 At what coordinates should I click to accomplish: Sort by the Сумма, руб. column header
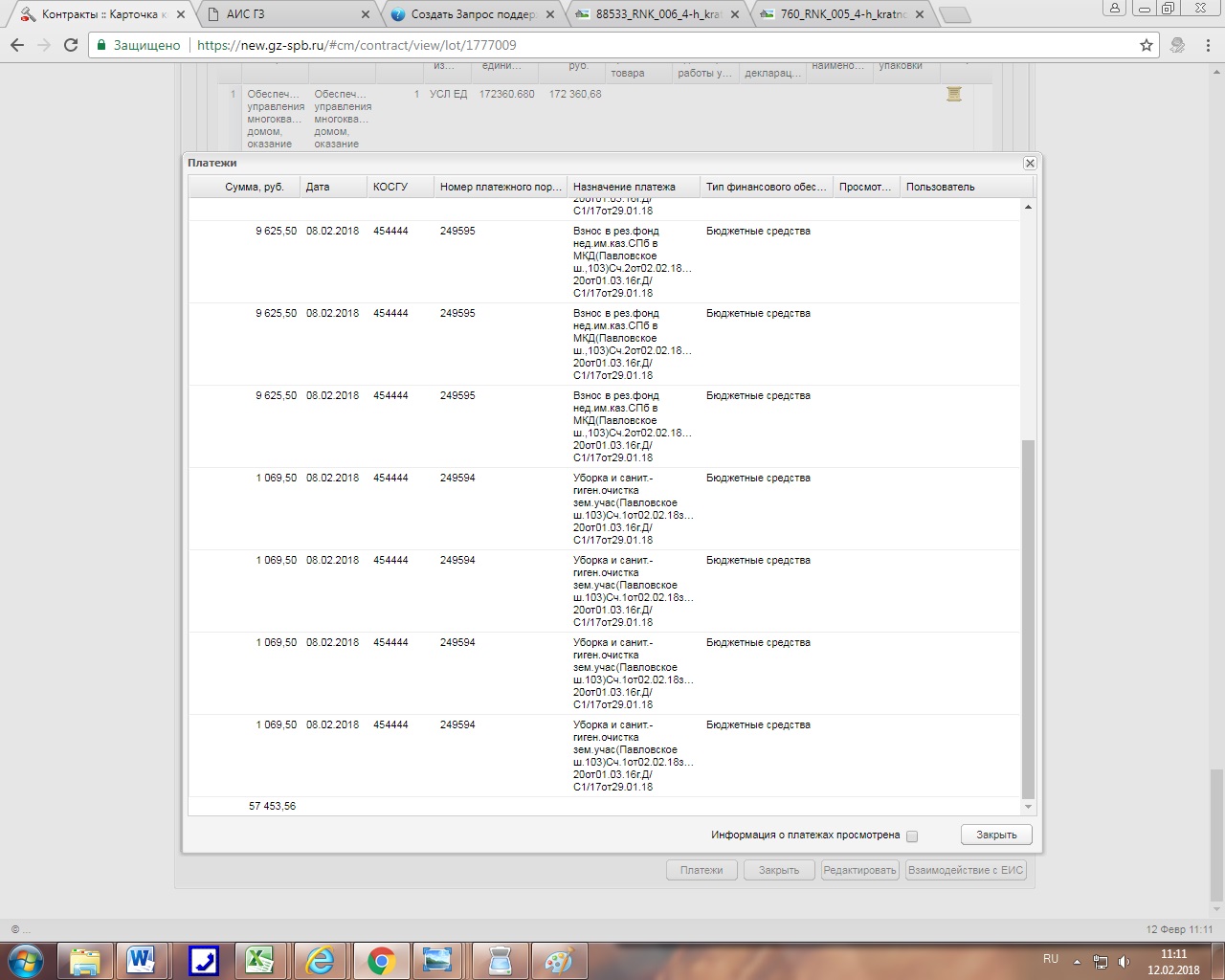pyautogui.click(x=244, y=187)
